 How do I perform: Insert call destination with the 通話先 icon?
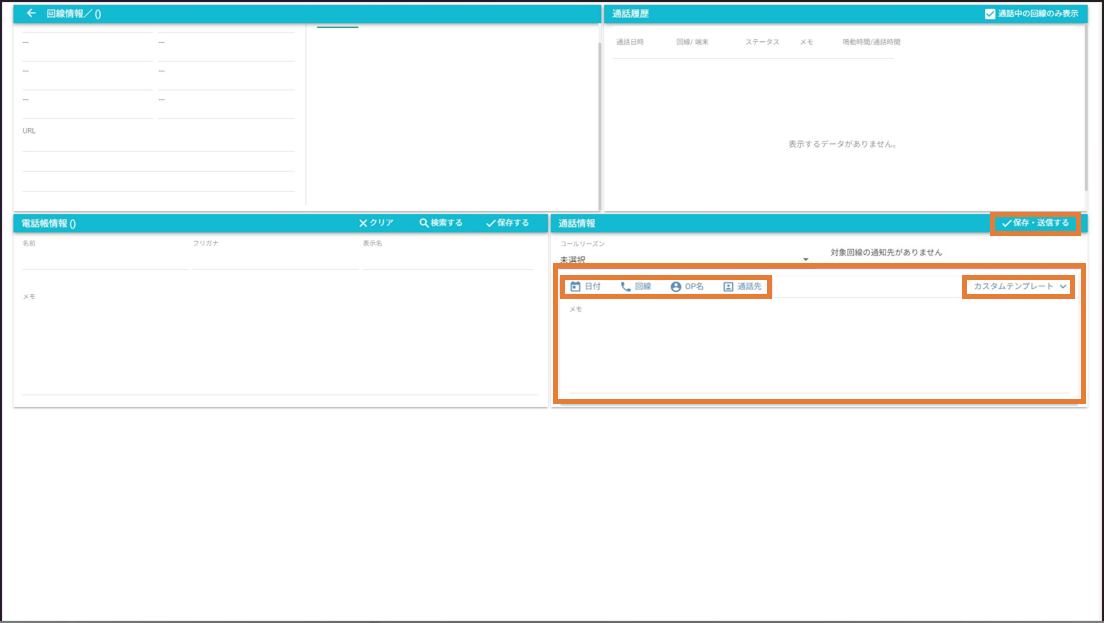[728, 287]
